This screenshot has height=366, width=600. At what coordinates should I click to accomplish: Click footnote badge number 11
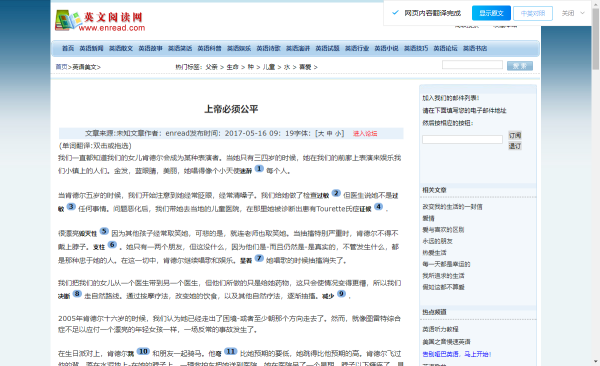point(230,351)
